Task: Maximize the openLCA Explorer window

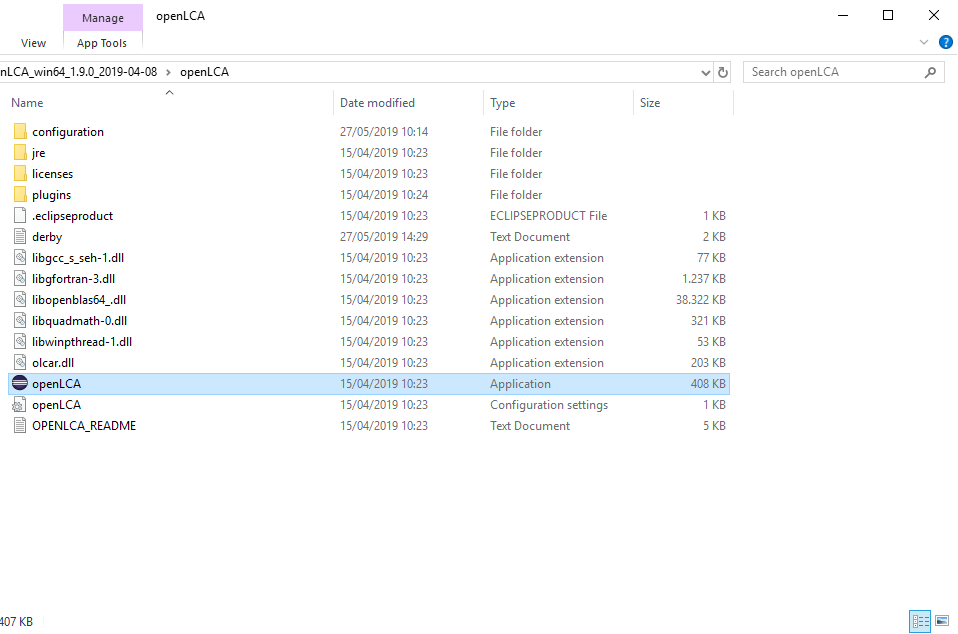Action: pos(888,15)
